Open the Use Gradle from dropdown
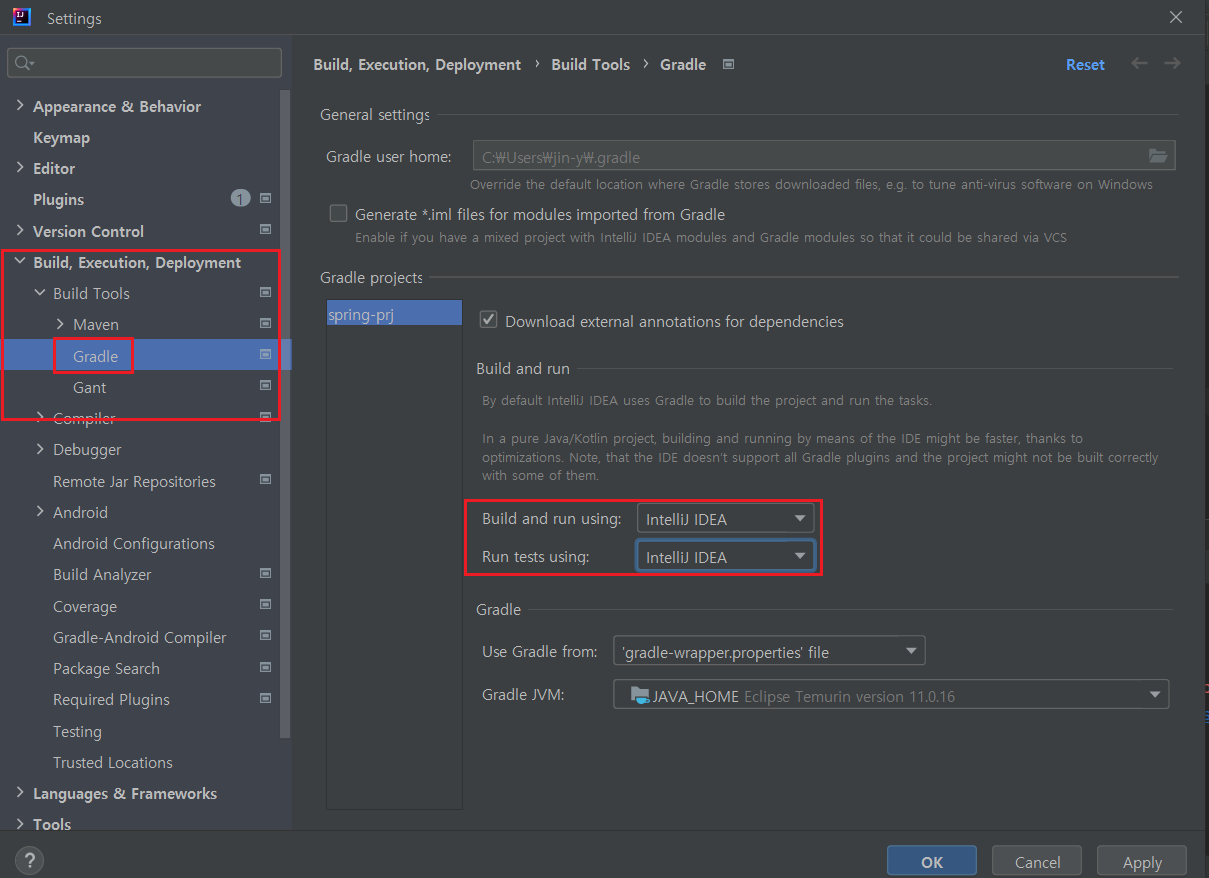This screenshot has height=878, width=1209. (x=769, y=651)
